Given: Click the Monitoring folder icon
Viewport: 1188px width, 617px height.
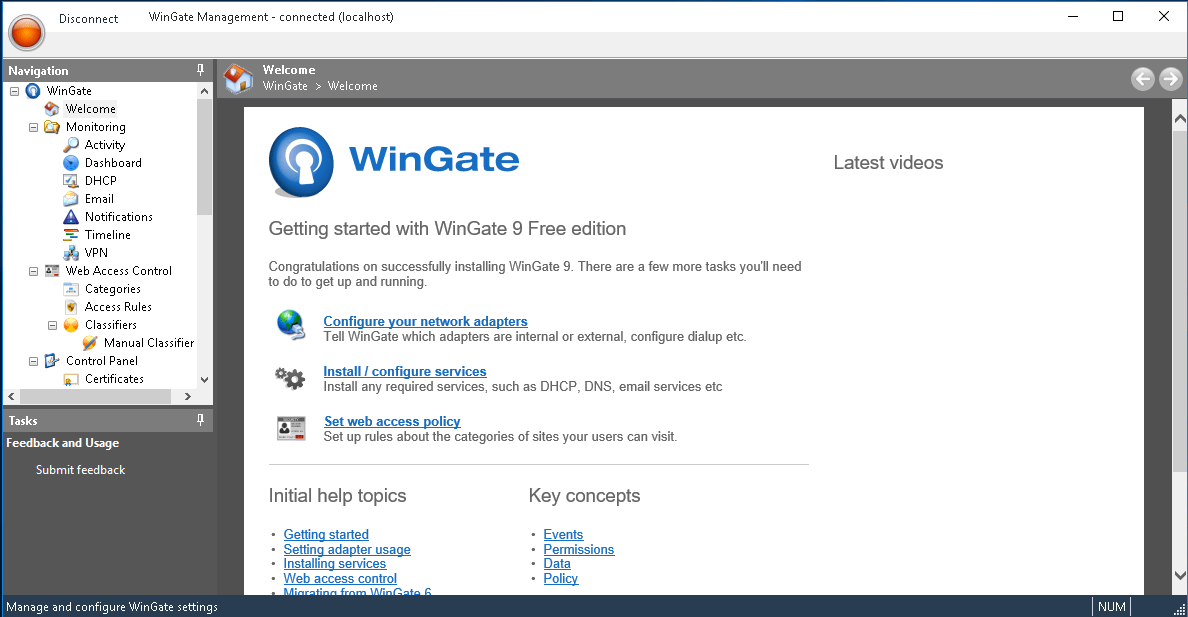Looking at the screenshot, I should pyautogui.click(x=52, y=127).
